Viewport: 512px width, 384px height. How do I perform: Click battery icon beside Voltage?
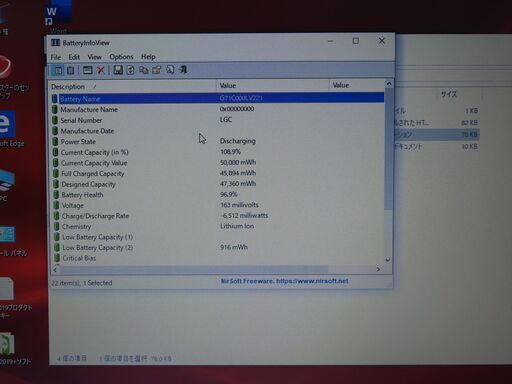[x=56, y=205]
